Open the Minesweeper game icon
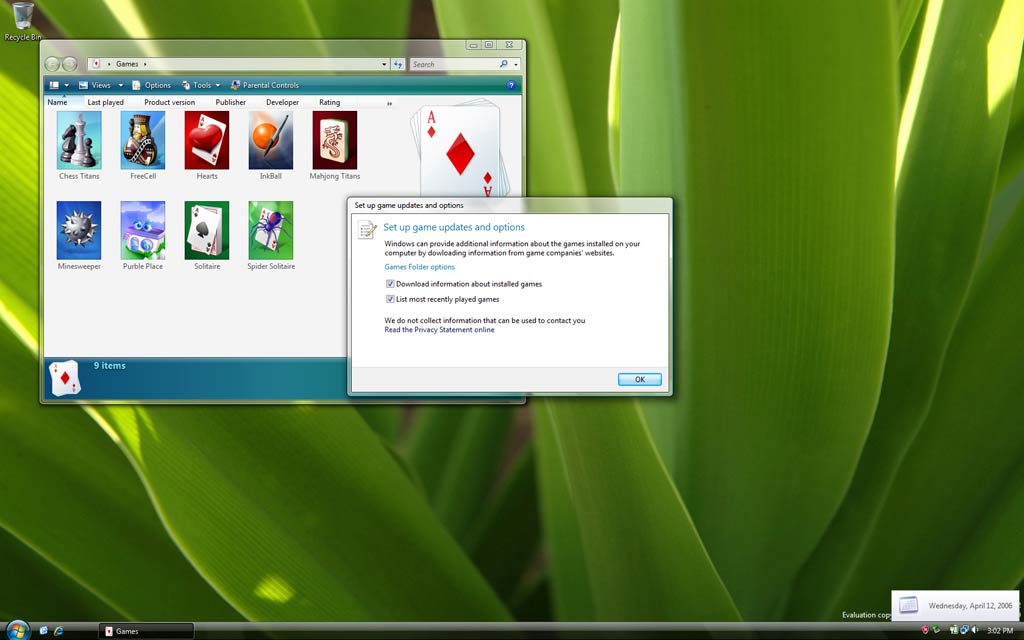 79,231
